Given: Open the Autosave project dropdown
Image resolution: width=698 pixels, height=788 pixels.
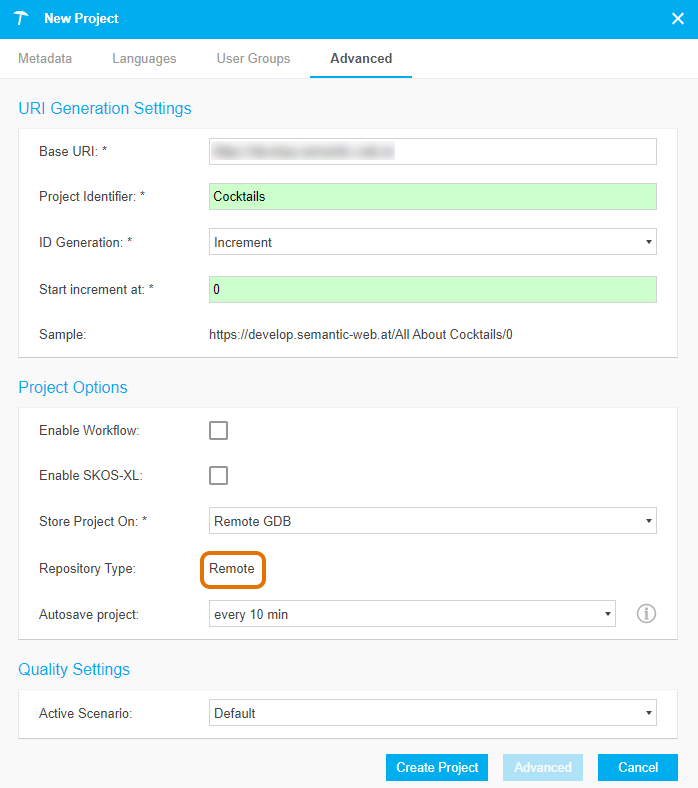Looking at the screenshot, I should click(412, 614).
